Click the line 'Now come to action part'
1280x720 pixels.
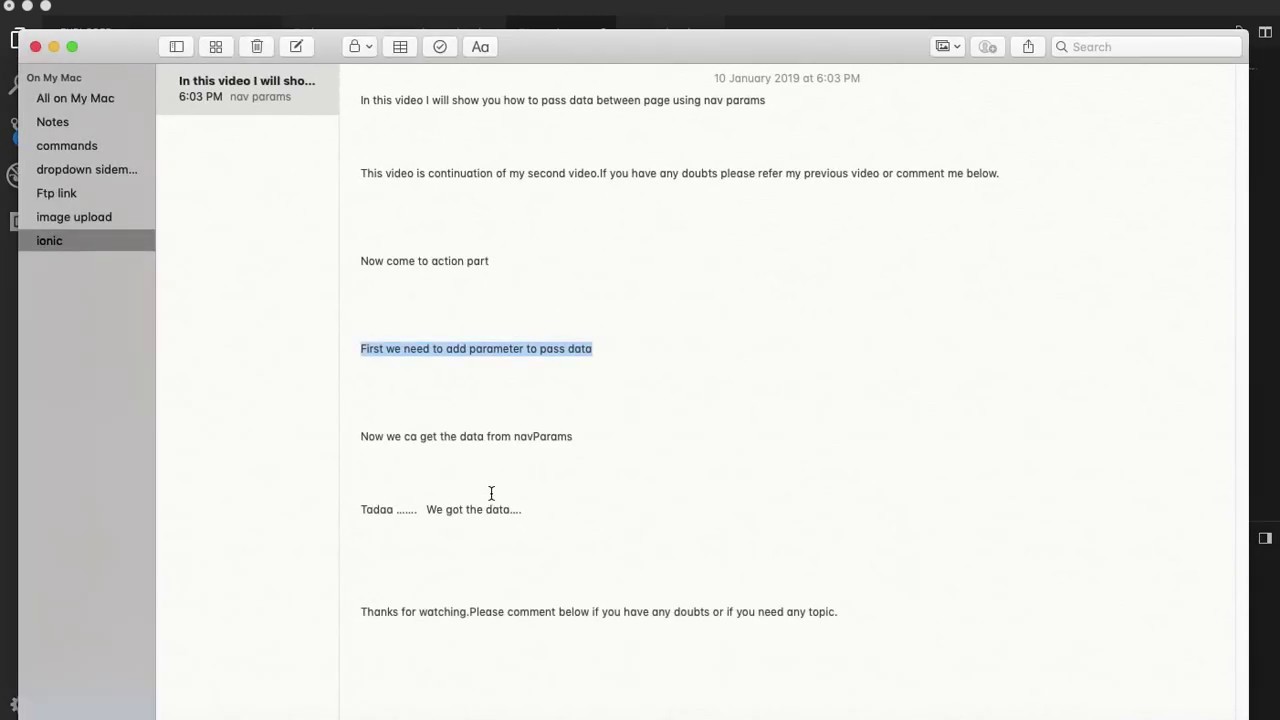click(x=424, y=261)
